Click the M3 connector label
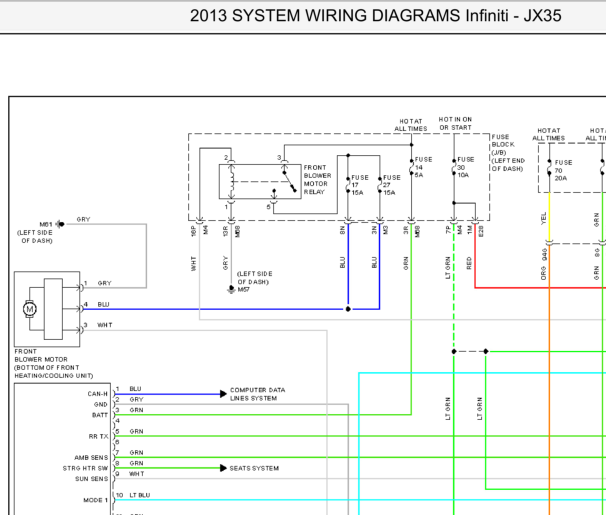 pyautogui.click(x=385, y=230)
